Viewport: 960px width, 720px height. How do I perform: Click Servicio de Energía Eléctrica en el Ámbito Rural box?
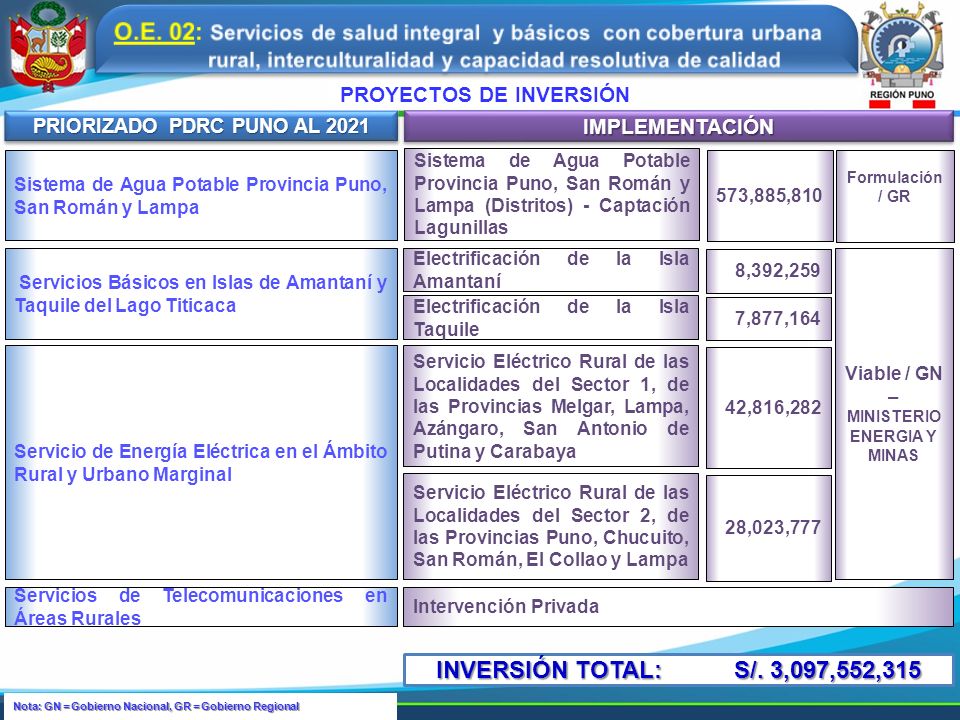pos(201,462)
